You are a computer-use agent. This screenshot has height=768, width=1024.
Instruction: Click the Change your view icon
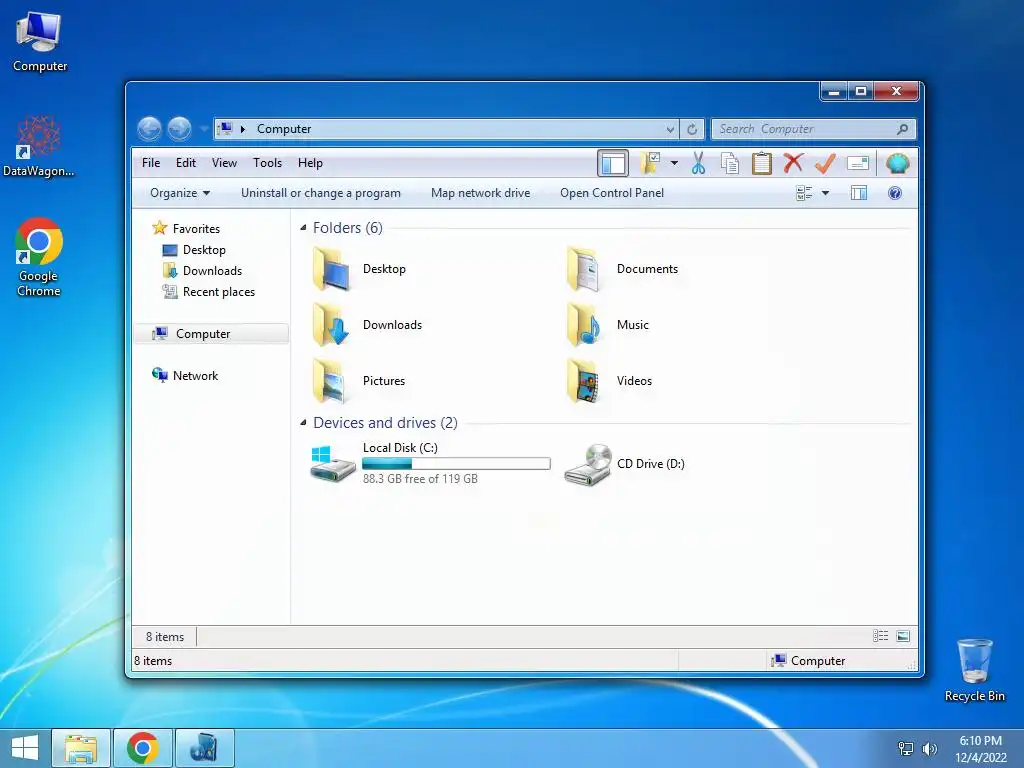click(804, 193)
